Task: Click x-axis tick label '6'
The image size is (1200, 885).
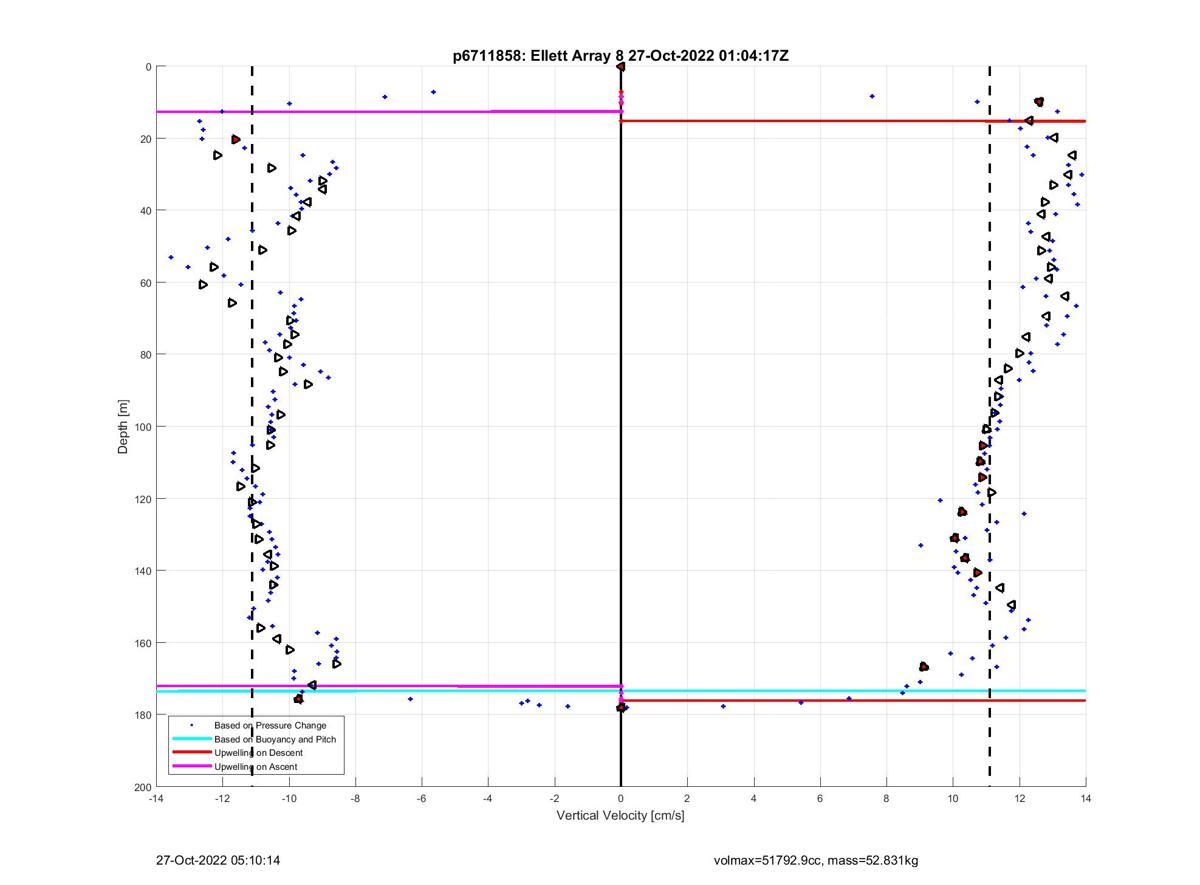Action: coord(820,798)
